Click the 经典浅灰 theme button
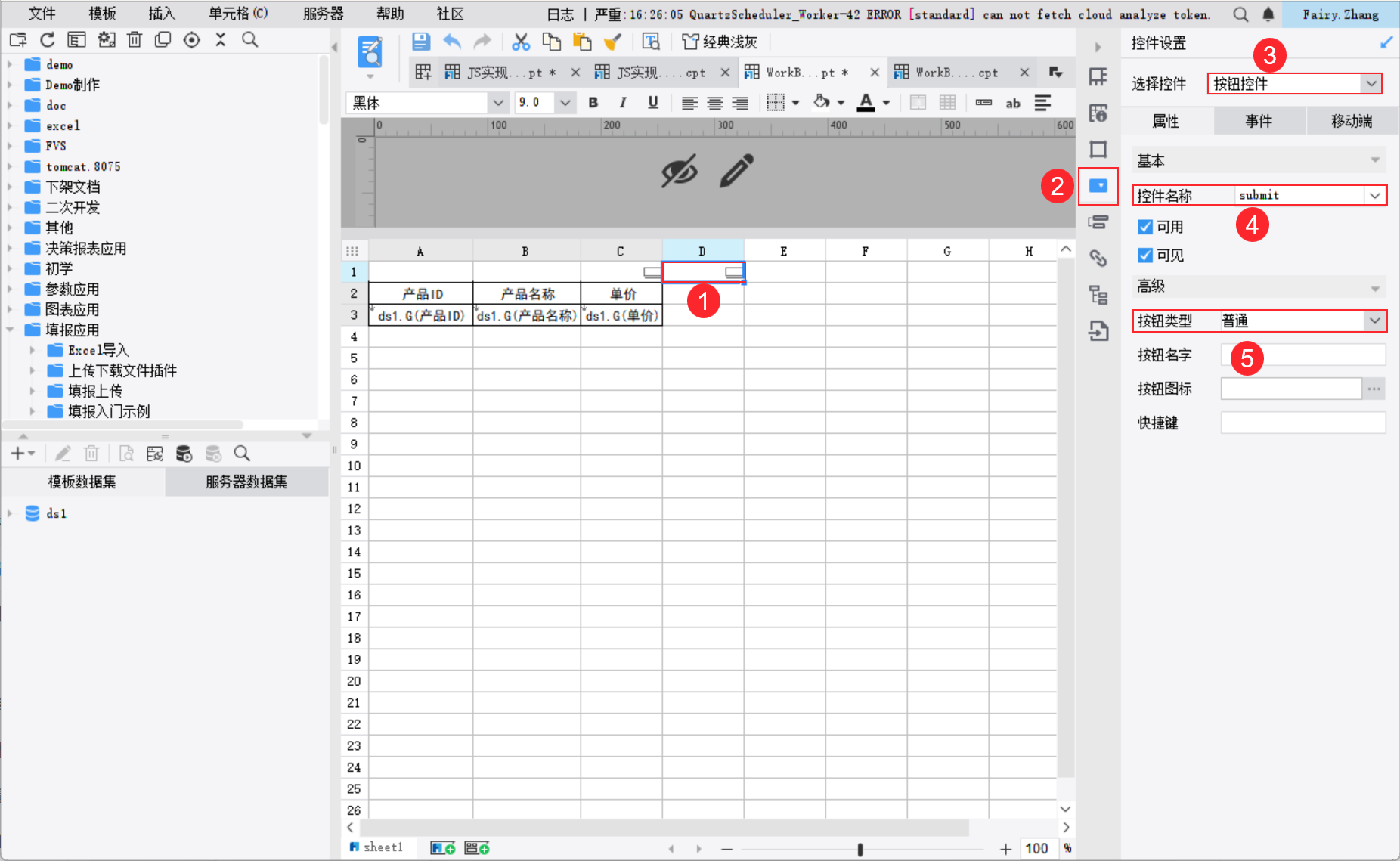 pos(720,42)
